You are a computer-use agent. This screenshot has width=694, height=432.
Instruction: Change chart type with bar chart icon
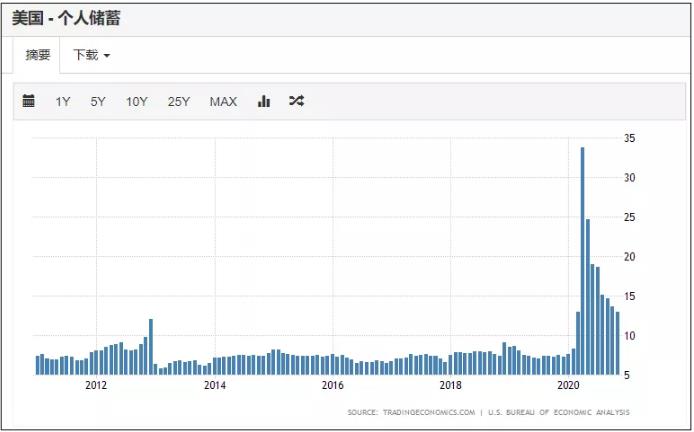click(x=264, y=101)
